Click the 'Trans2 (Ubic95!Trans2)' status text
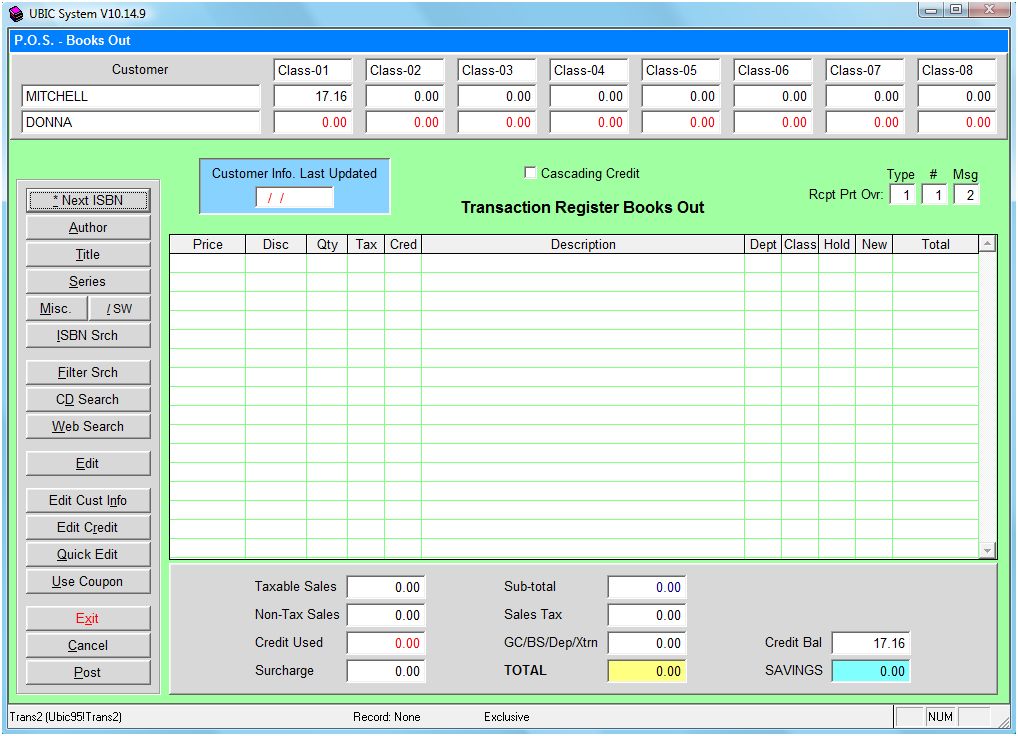 [x=66, y=717]
